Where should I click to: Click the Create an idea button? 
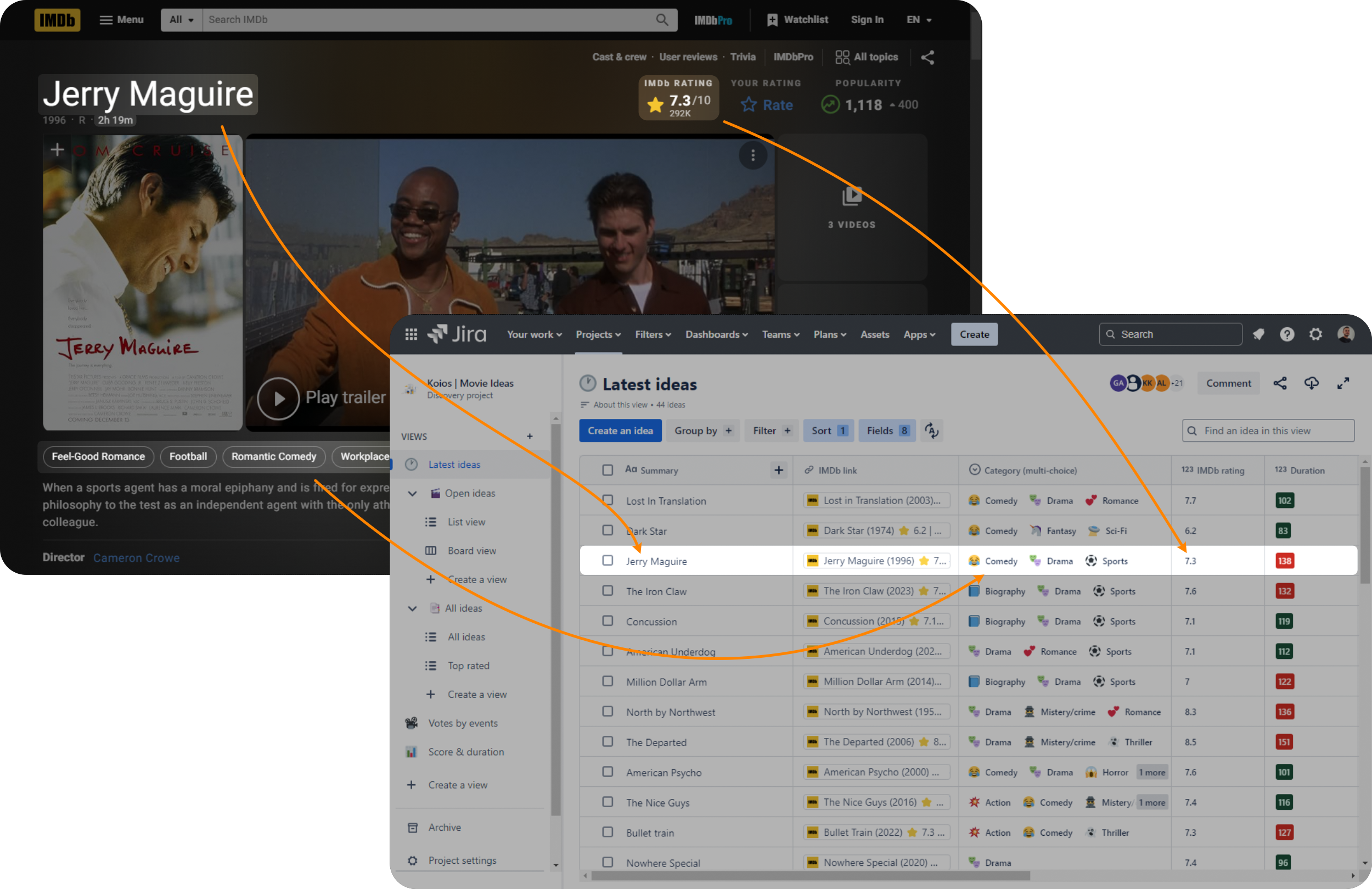click(x=620, y=431)
